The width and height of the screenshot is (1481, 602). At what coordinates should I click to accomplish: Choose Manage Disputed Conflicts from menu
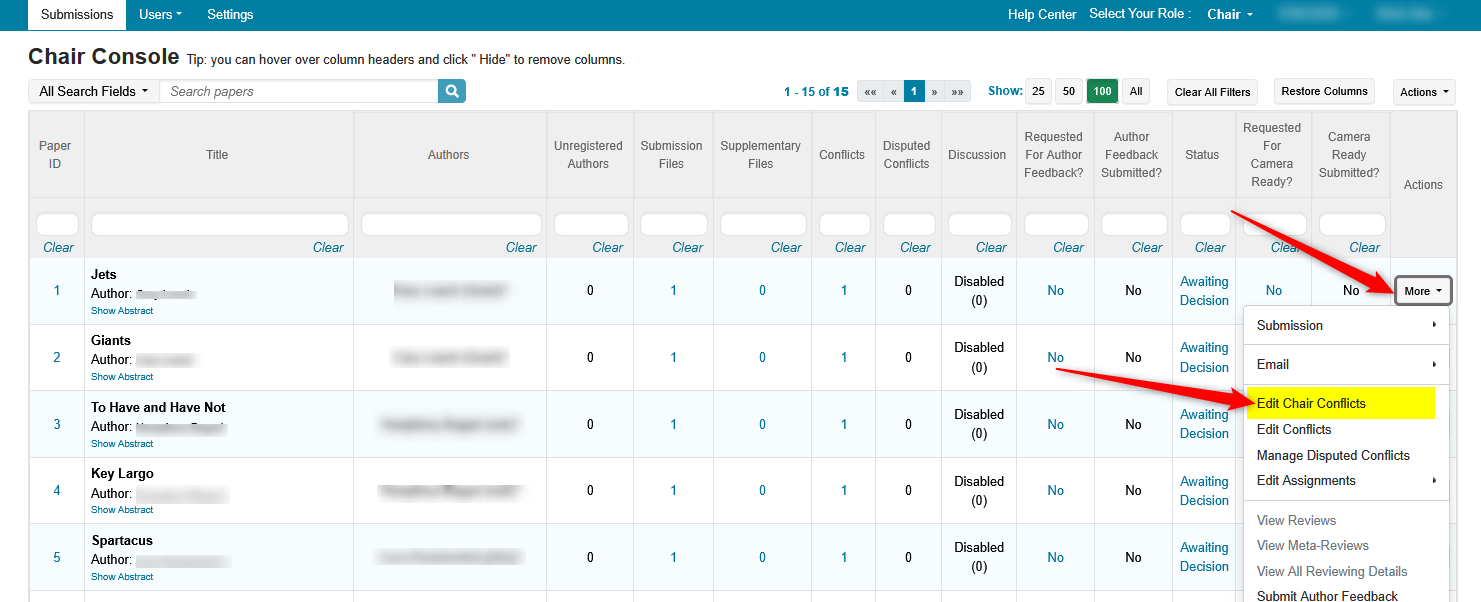[1333, 455]
